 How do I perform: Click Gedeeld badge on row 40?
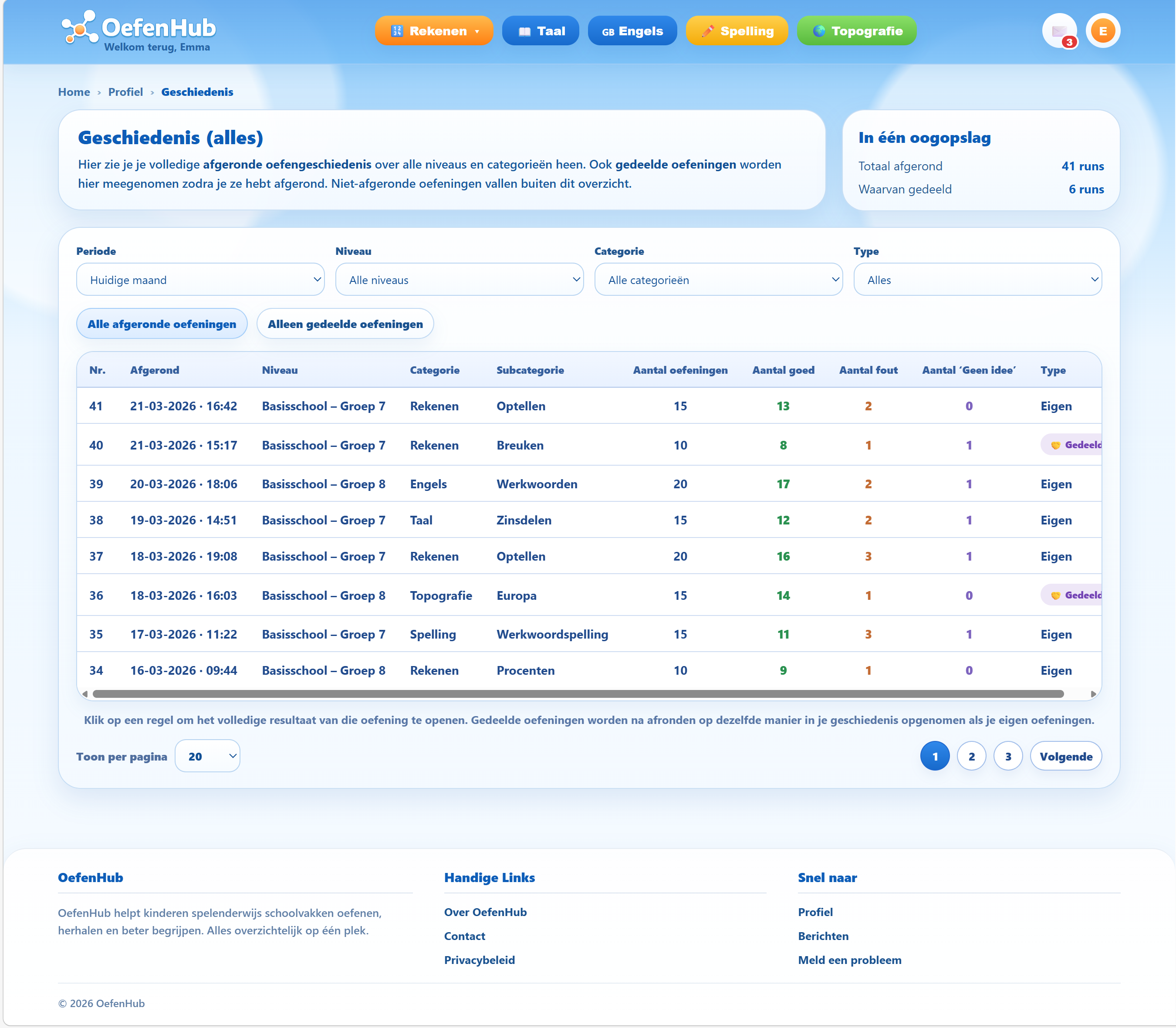click(1071, 445)
